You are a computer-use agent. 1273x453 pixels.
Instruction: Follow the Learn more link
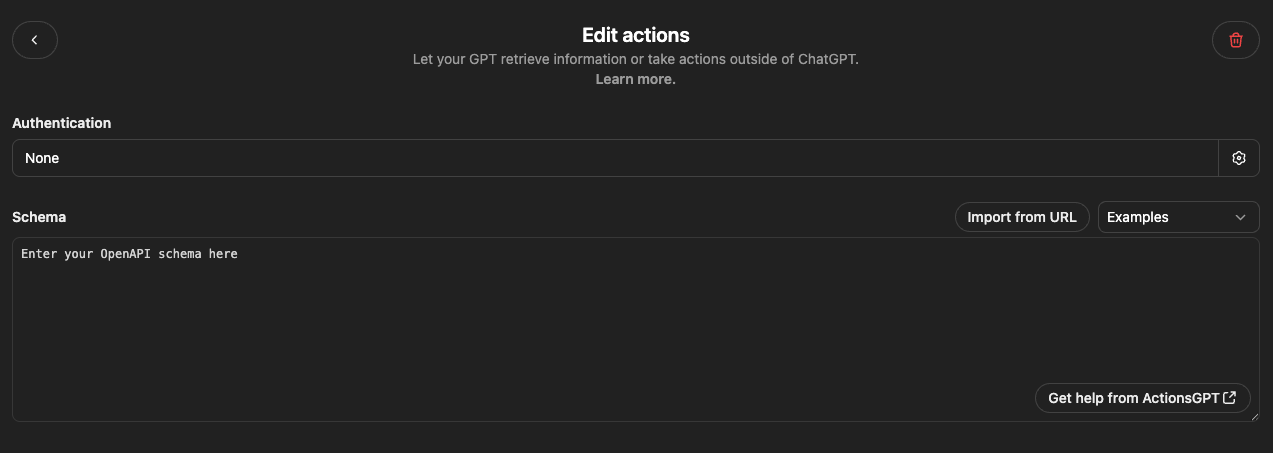636,79
